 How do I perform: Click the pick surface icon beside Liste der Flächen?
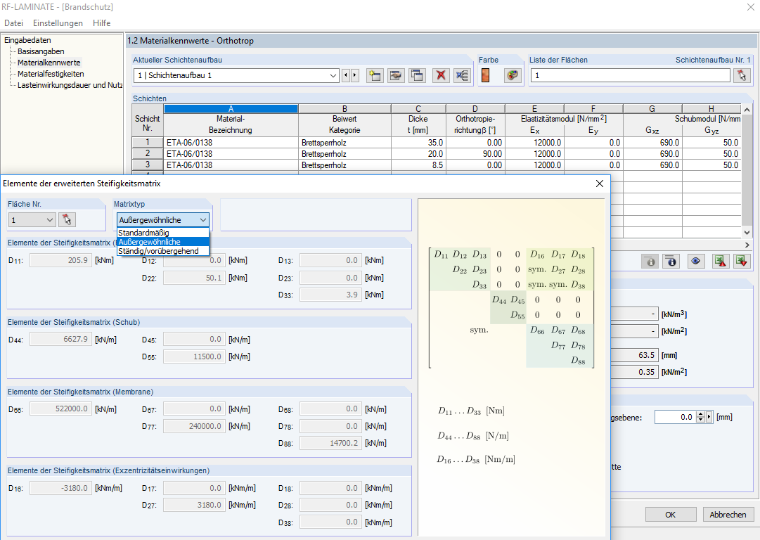point(742,75)
